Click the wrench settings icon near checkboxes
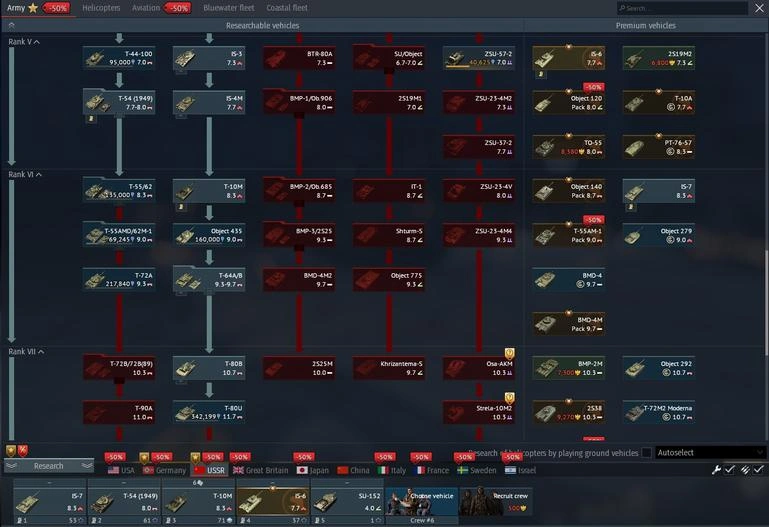The image size is (769, 527). click(716, 470)
